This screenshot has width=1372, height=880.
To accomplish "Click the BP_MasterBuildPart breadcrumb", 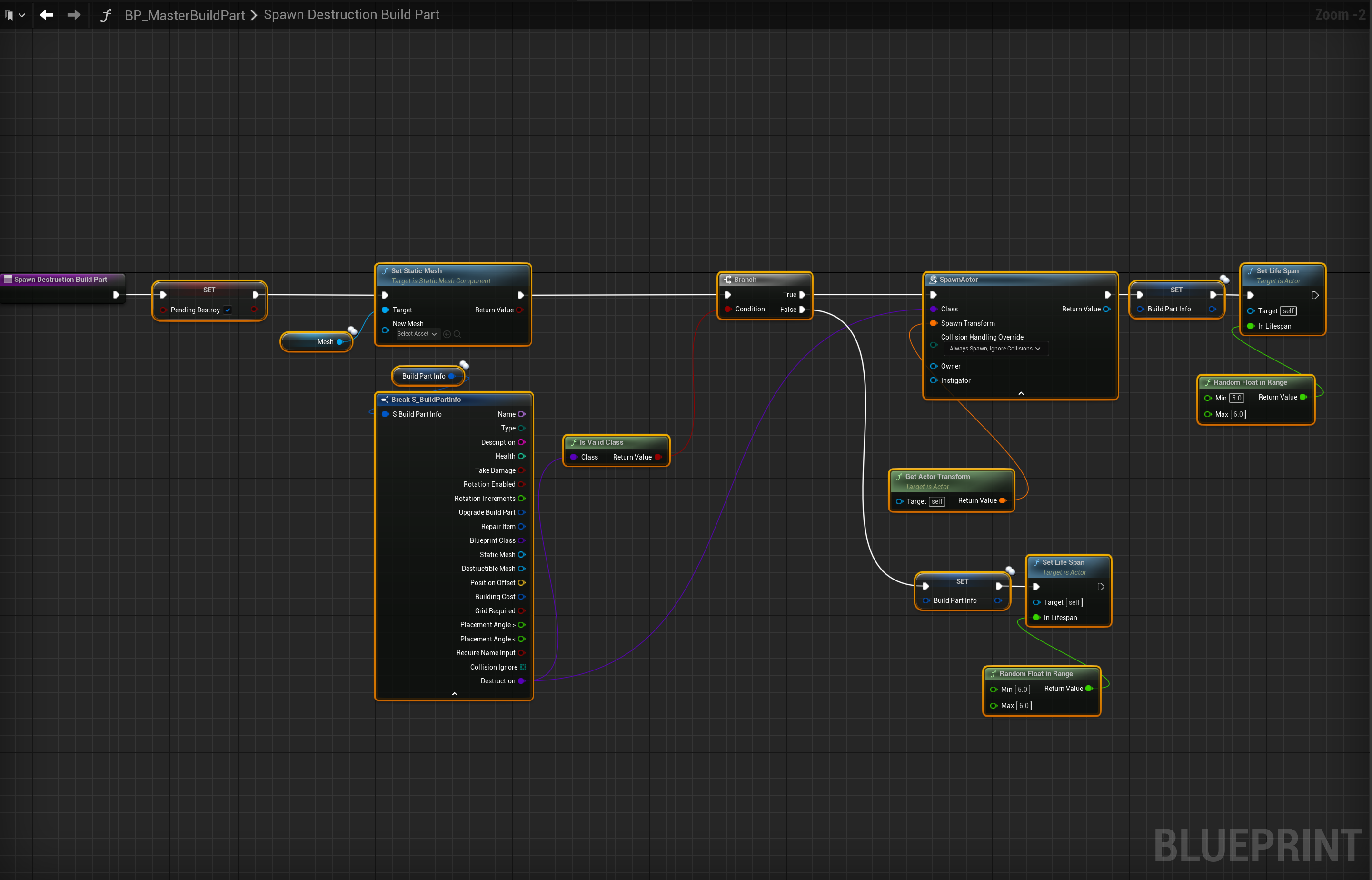I will pos(185,15).
